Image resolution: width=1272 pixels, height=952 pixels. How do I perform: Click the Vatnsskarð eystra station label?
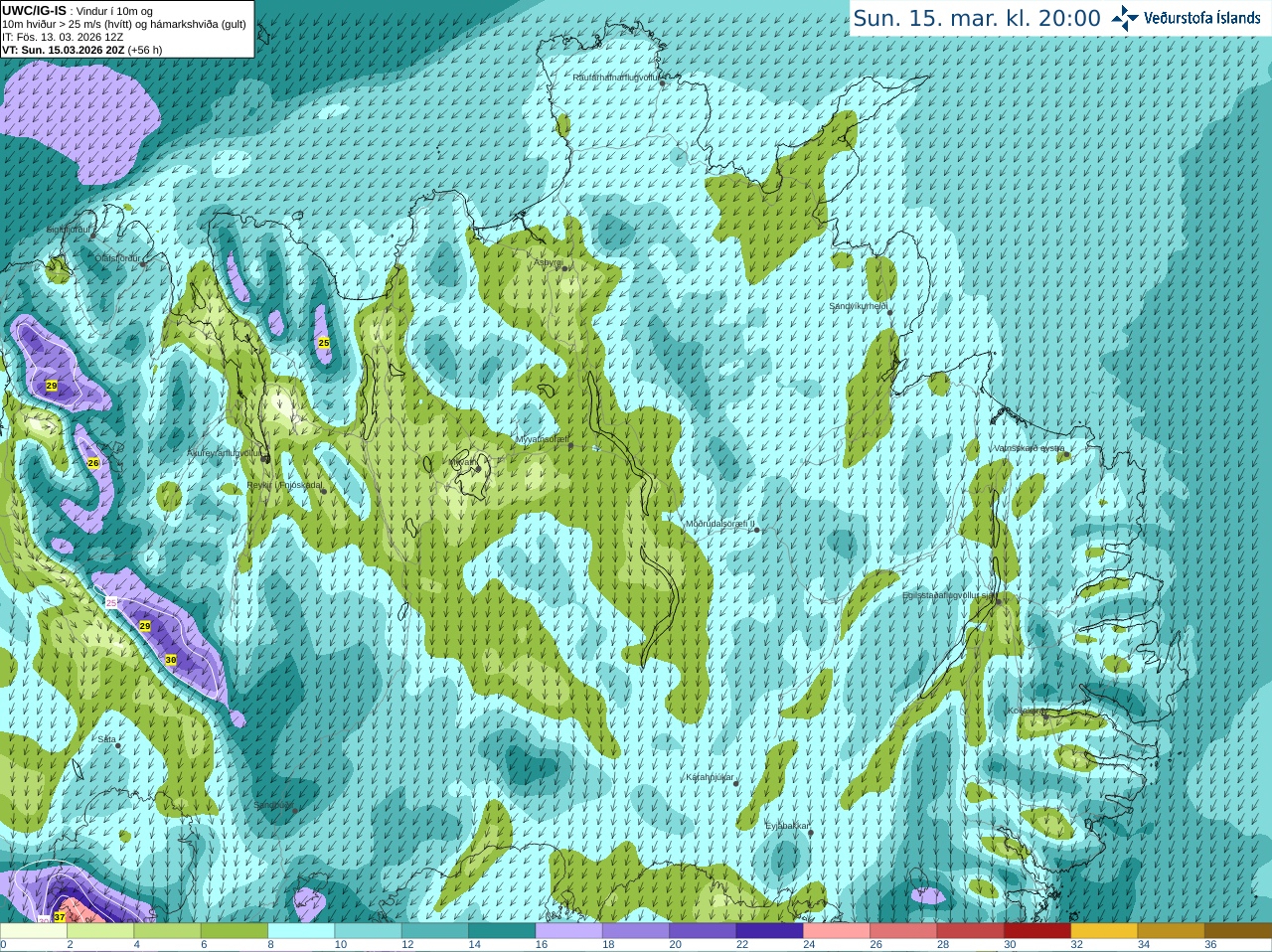pos(1029,448)
